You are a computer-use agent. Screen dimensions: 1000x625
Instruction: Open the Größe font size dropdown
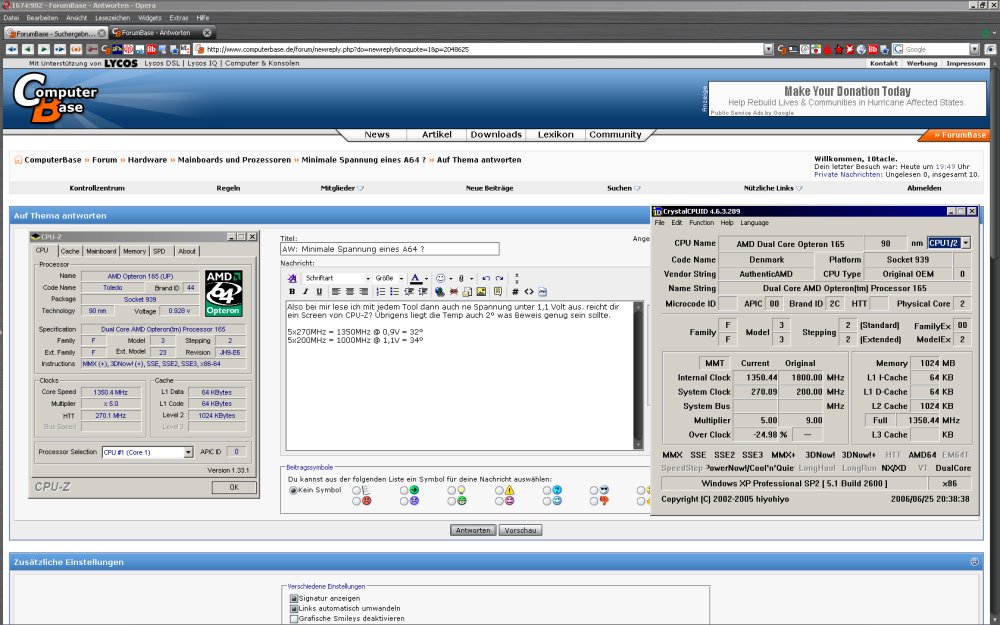click(x=389, y=278)
